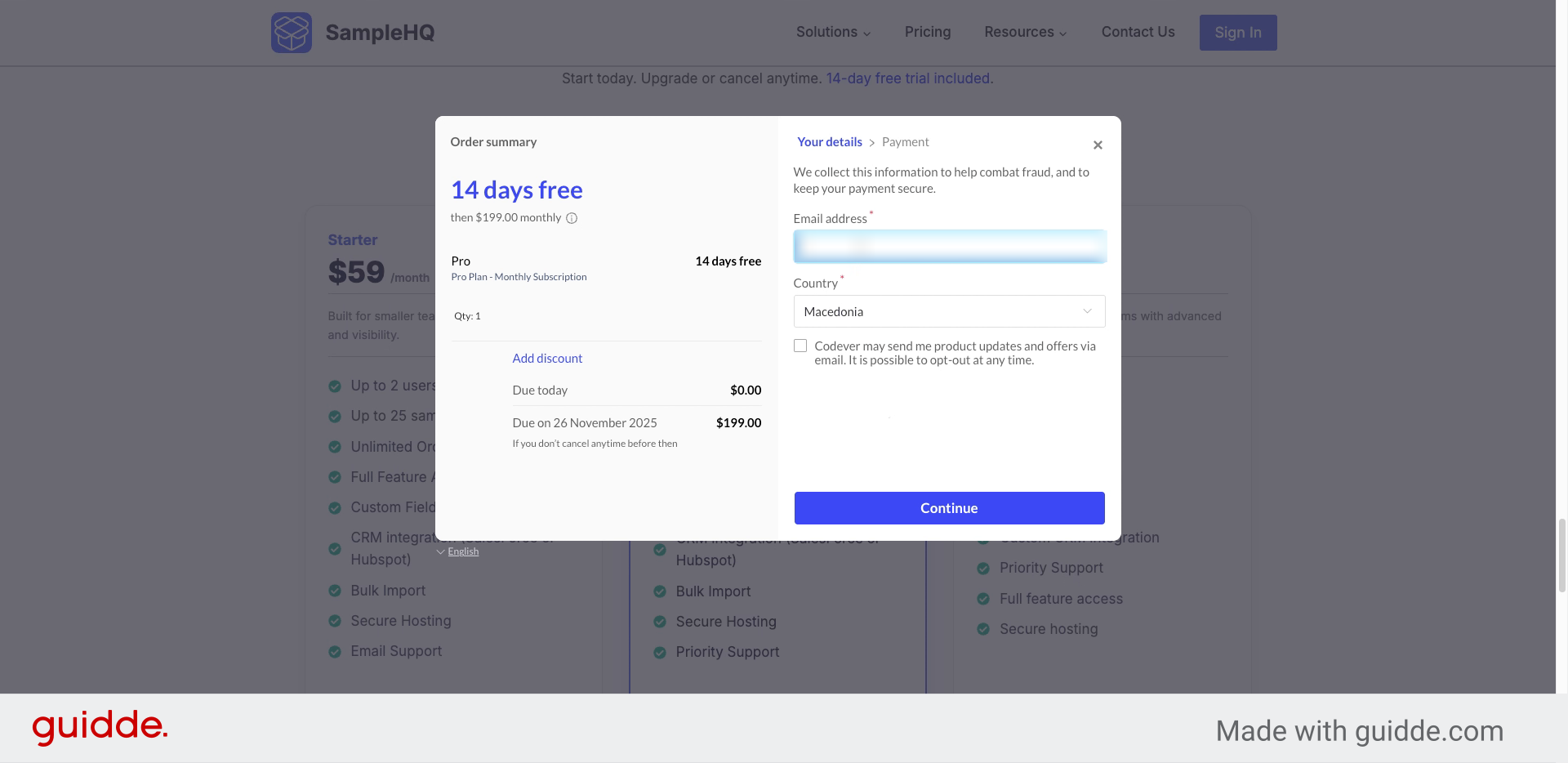Click the SampleHQ box logo icon
The width and height of the screenshot is (1568, 763).
pyautogui.click(x=292, y=33)
